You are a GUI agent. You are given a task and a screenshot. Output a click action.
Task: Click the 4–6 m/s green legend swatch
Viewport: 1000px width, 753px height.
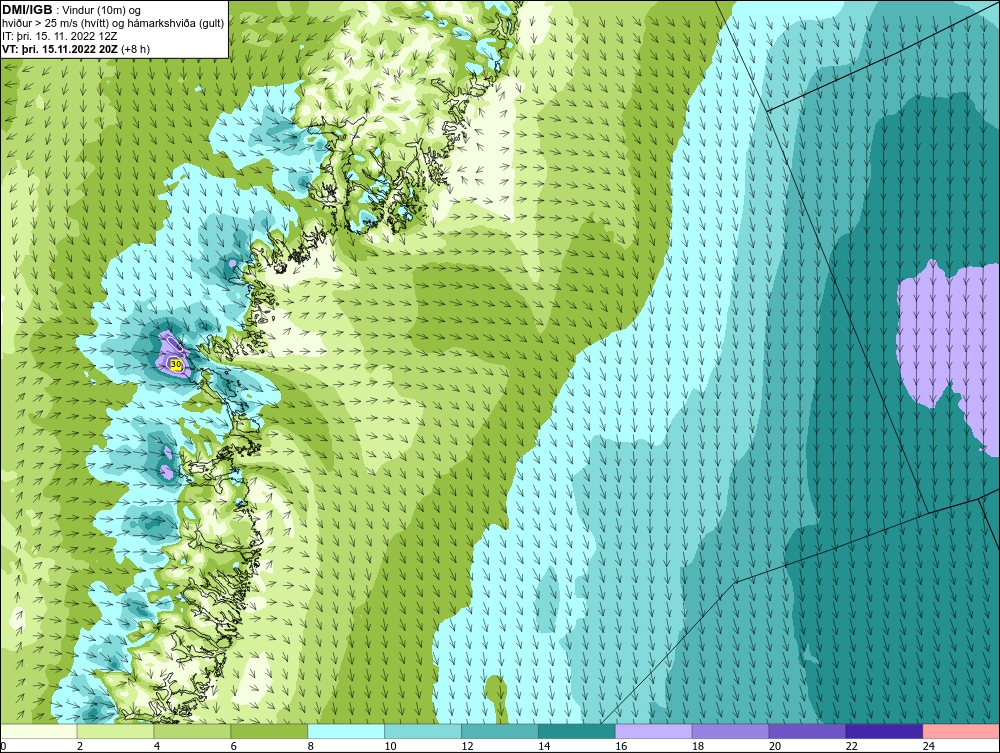192,731
